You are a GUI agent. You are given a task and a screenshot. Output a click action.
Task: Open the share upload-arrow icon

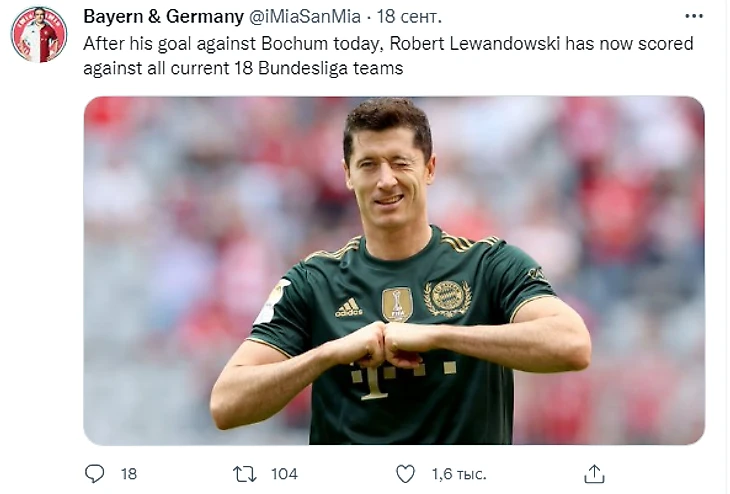click(595, 474)
